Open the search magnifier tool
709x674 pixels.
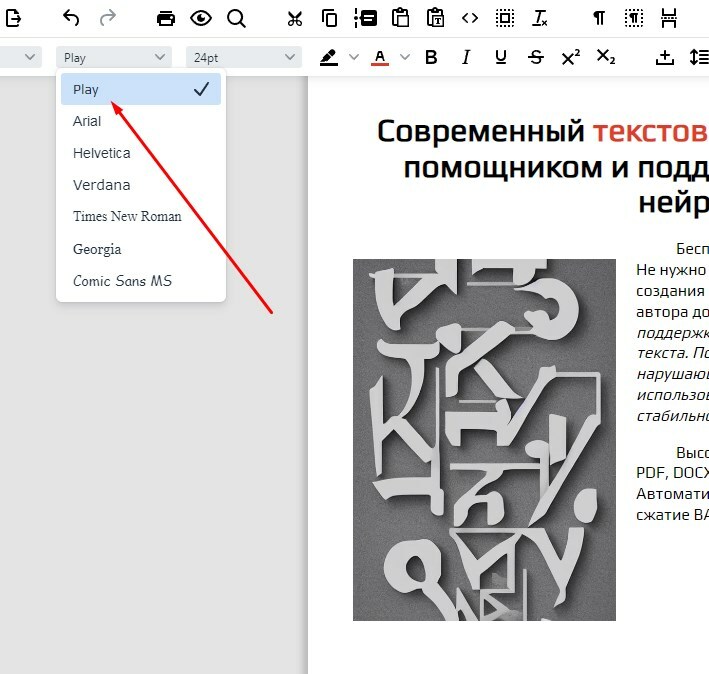(236, 18)
